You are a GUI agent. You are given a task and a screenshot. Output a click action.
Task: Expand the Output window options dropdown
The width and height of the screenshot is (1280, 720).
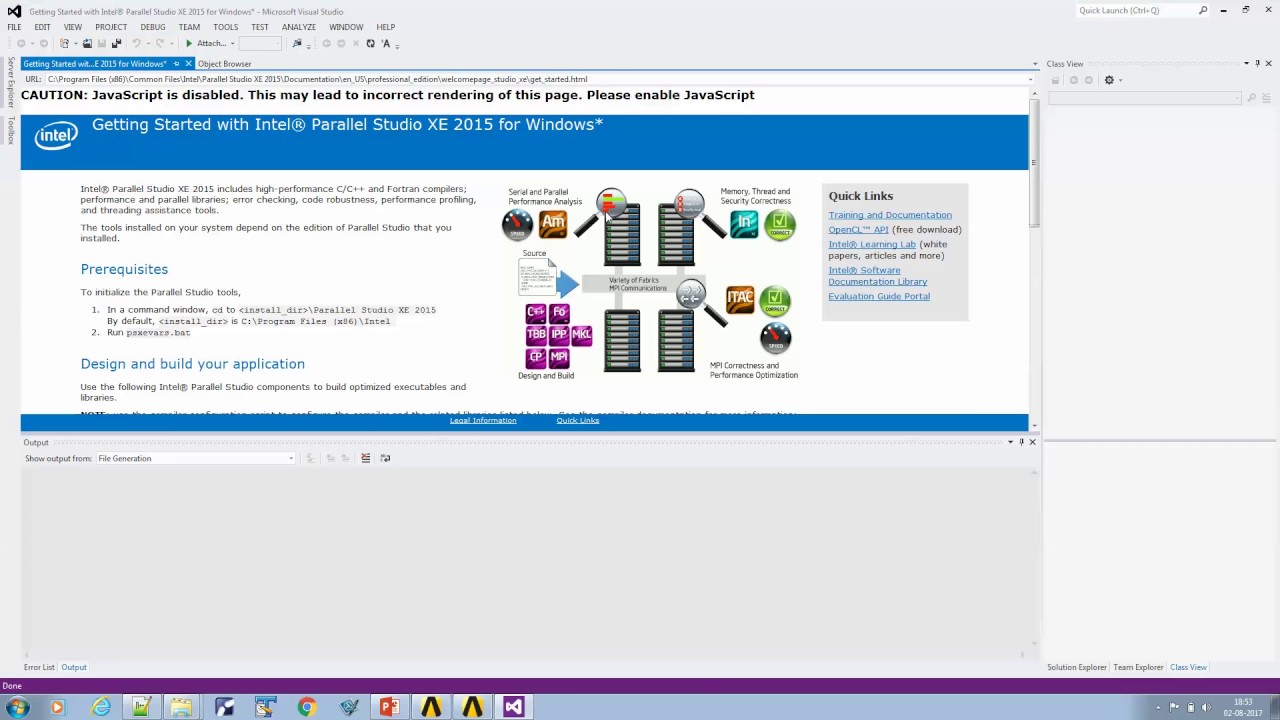pos(1010,442)
